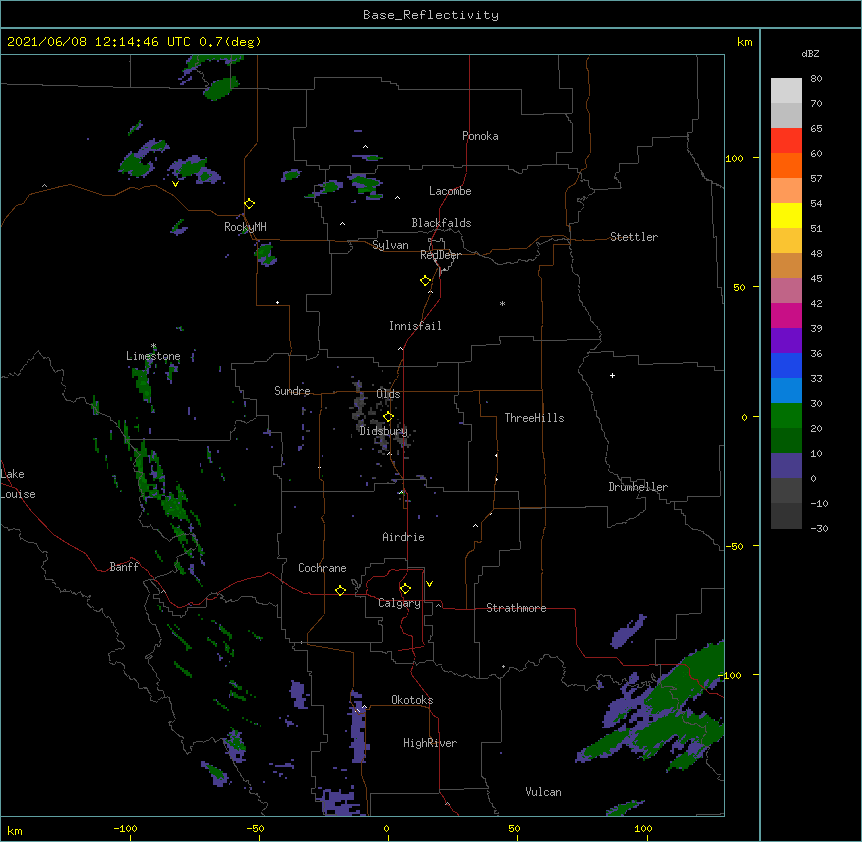Click the 48 value in the dBZ legend
862x842 pixels.
point(816,253)
